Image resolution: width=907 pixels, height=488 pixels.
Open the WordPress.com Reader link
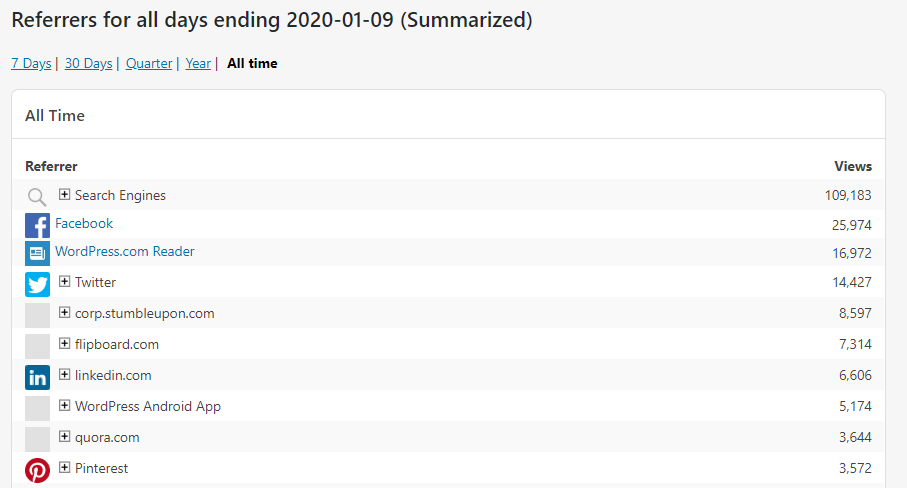(125, 252)
